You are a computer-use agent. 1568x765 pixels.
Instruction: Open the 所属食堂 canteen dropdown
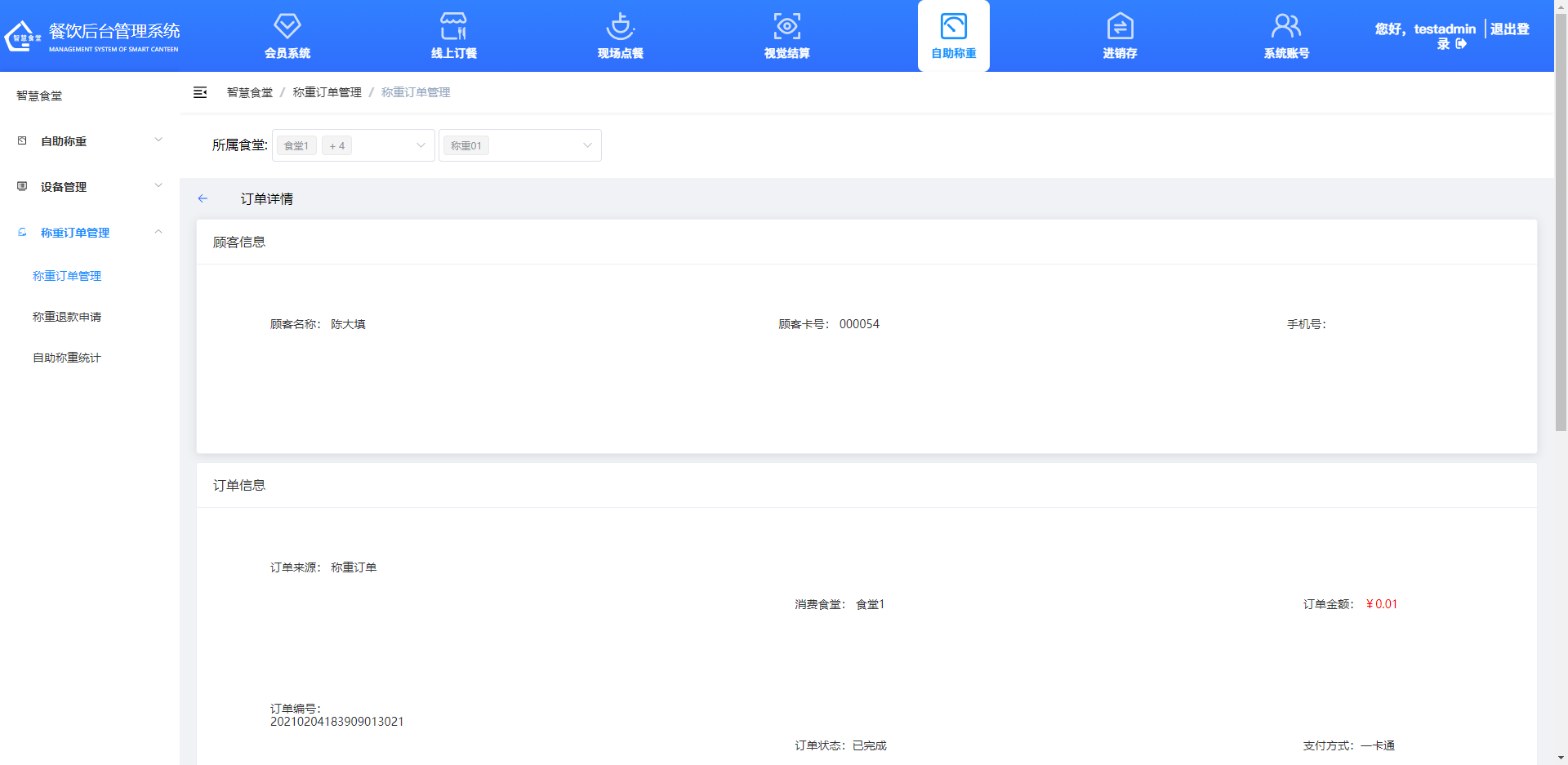[353, 145]
